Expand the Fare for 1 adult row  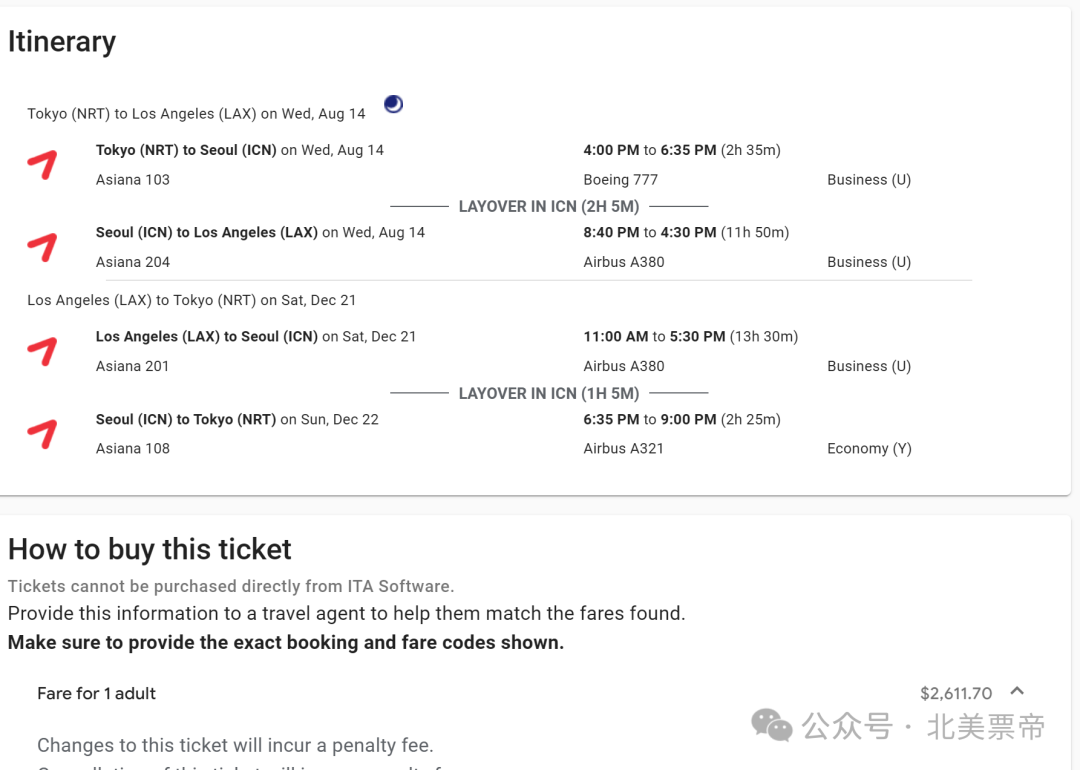coord(97,693)
